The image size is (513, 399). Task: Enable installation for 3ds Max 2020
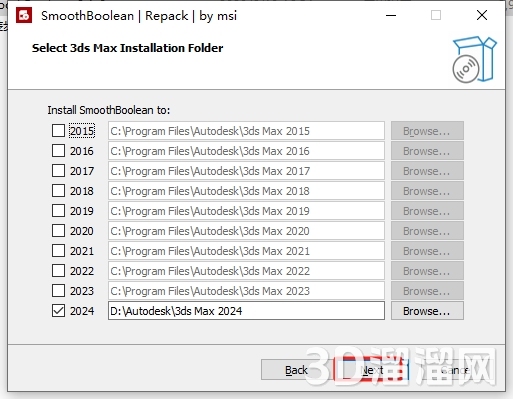58,231
